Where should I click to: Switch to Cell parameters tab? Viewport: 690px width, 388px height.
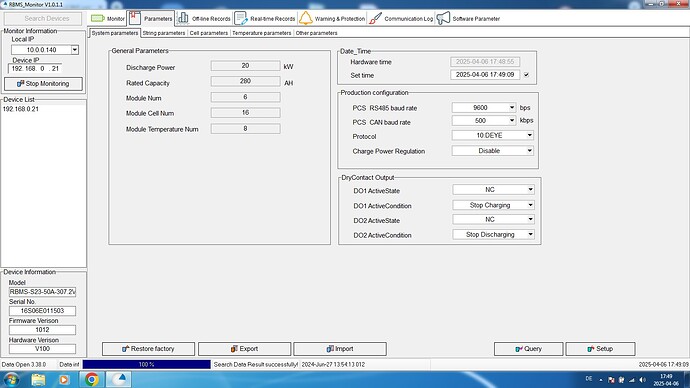pos(209,33)
